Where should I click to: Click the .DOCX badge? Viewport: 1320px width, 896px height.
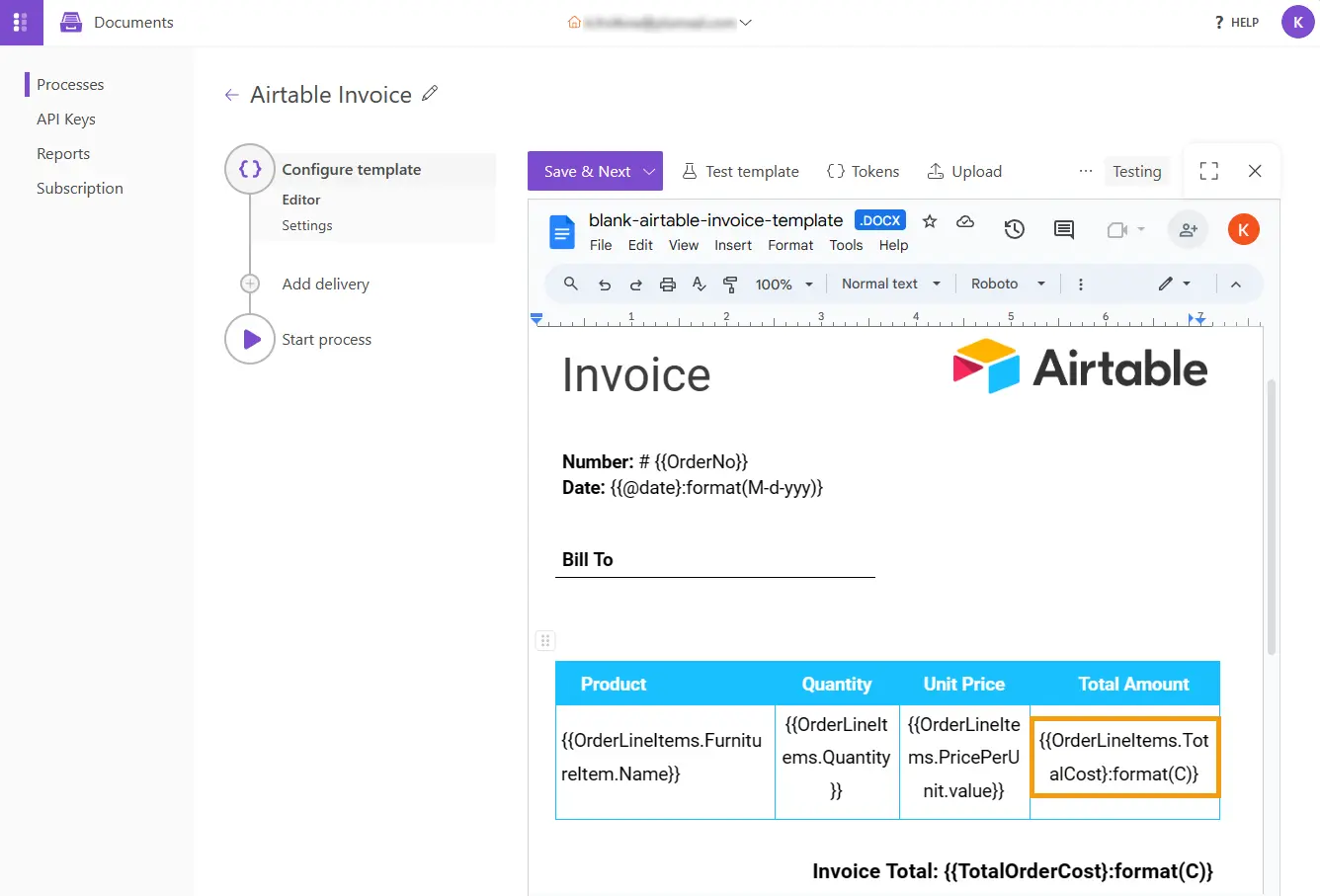tap(879, 220)
